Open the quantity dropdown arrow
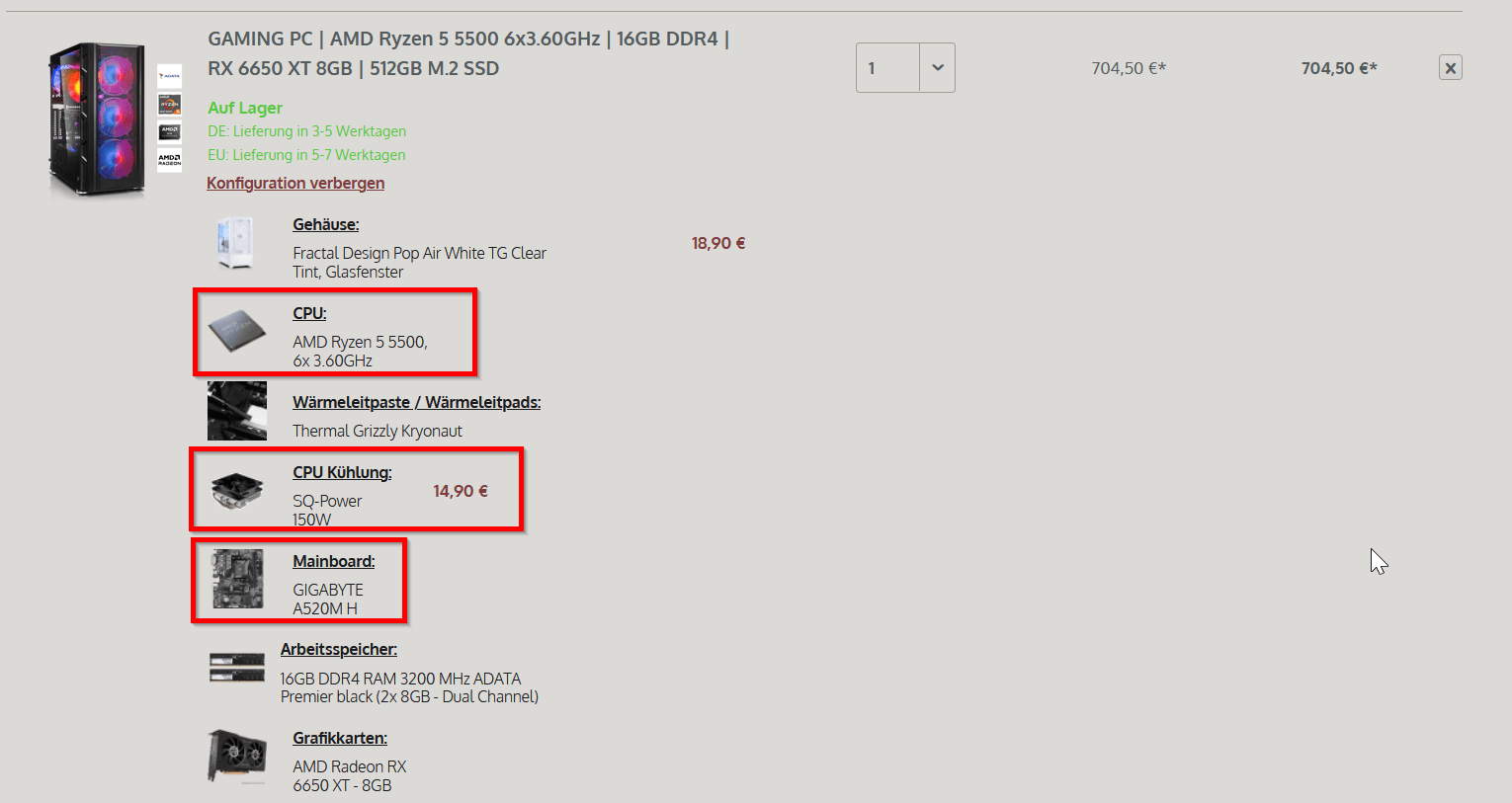1512x803 pixels. (x=937, y=68)
